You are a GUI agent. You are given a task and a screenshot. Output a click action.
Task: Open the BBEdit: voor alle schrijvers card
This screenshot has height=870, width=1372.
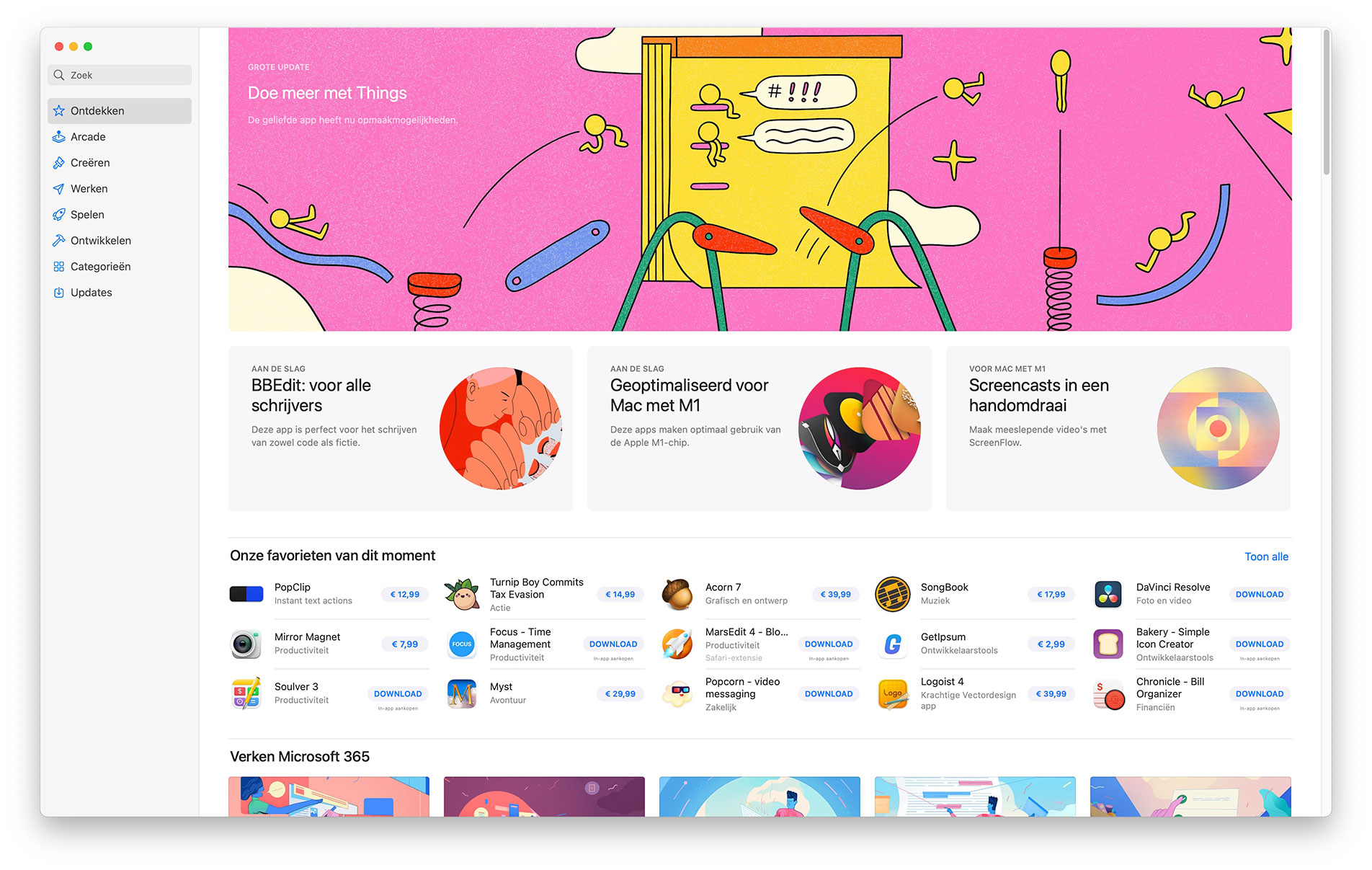[x=401, y=429]
